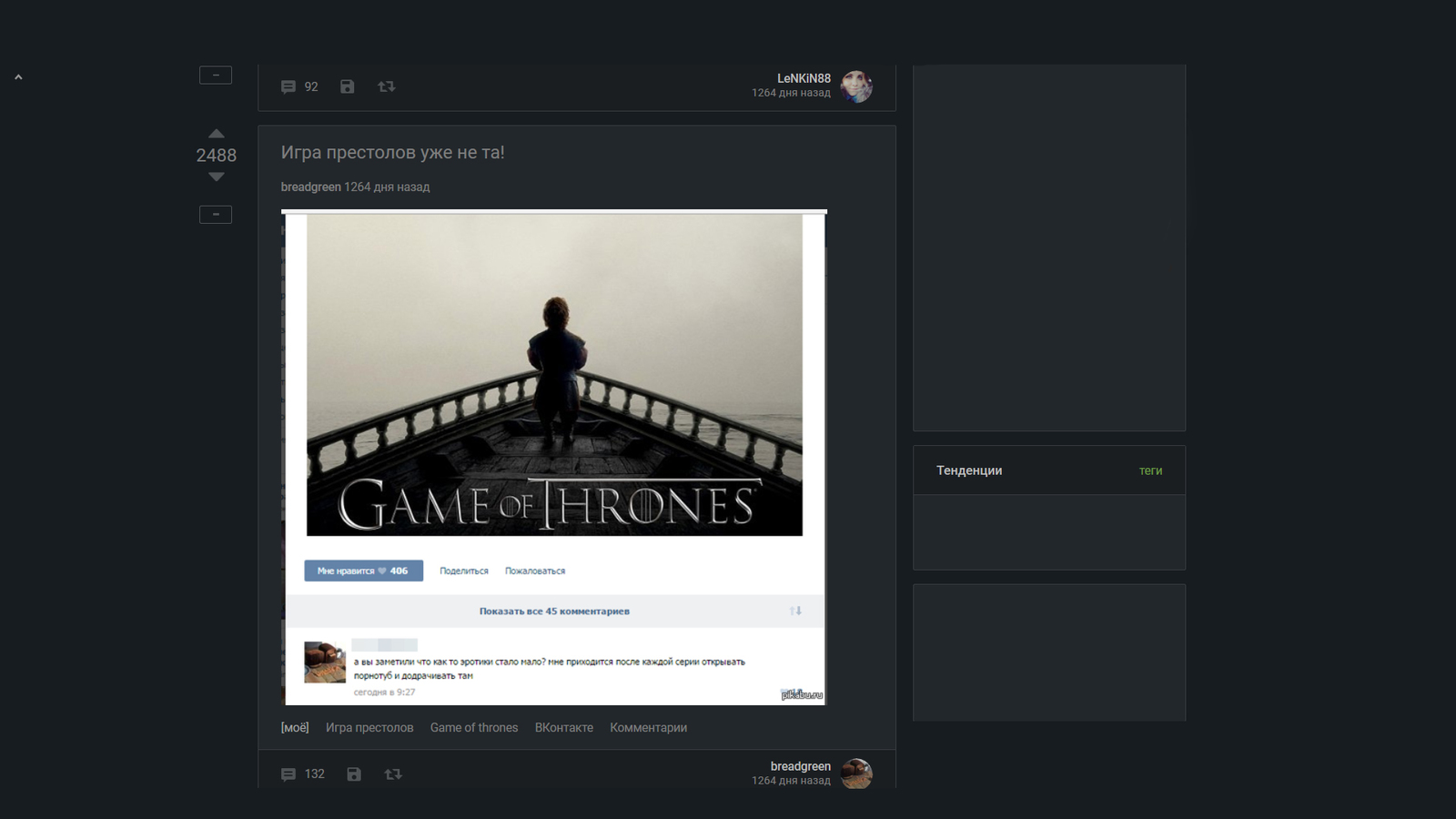Viewport: 1456px width, 819px height.
Task: Select the 'Game of thrones' tag
Action: point(474,727)
